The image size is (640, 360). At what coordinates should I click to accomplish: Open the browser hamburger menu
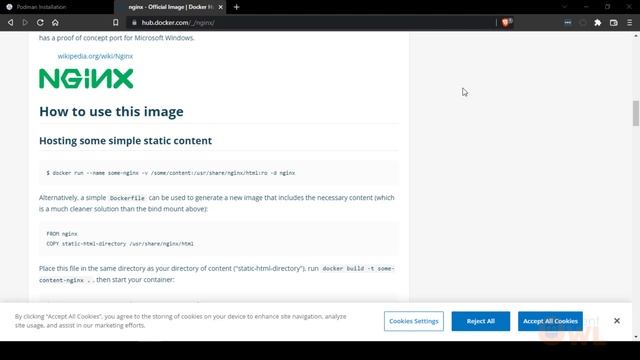[x=629, y=23]
